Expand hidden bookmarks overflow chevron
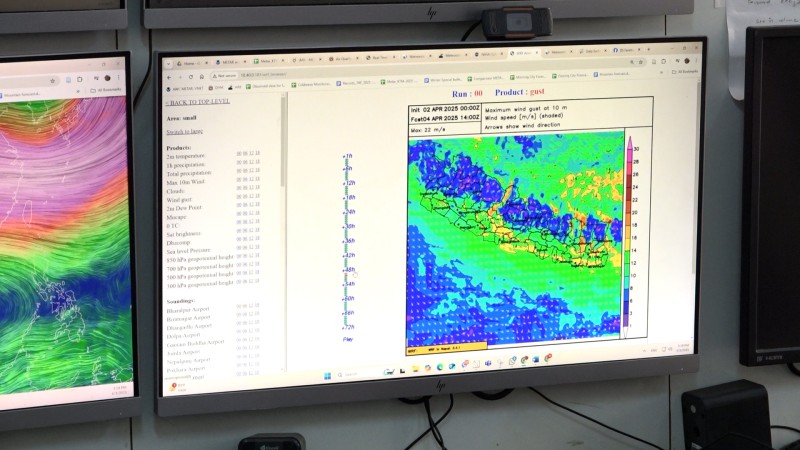 [x=662, y=72]
